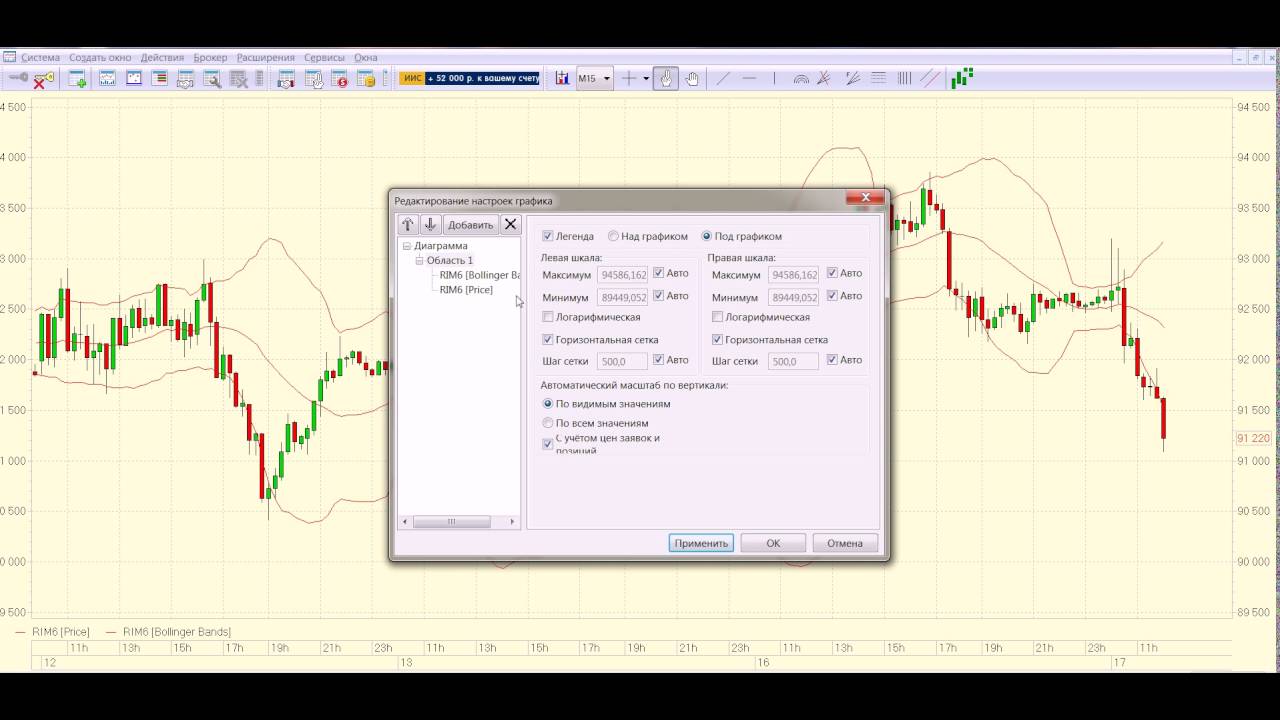
Task: Open the Система menu
Action: click(40, 57)
